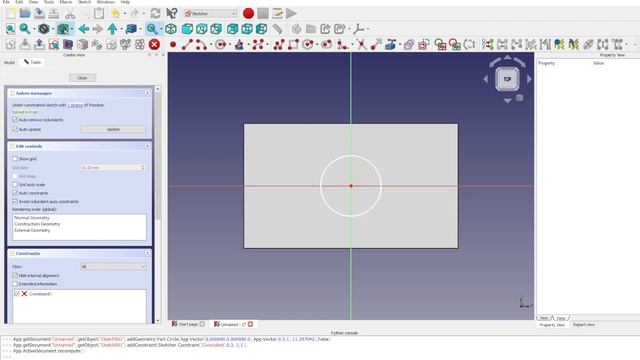Switch to the Model tab
The image size is (640, 360).
coord(9,62)
